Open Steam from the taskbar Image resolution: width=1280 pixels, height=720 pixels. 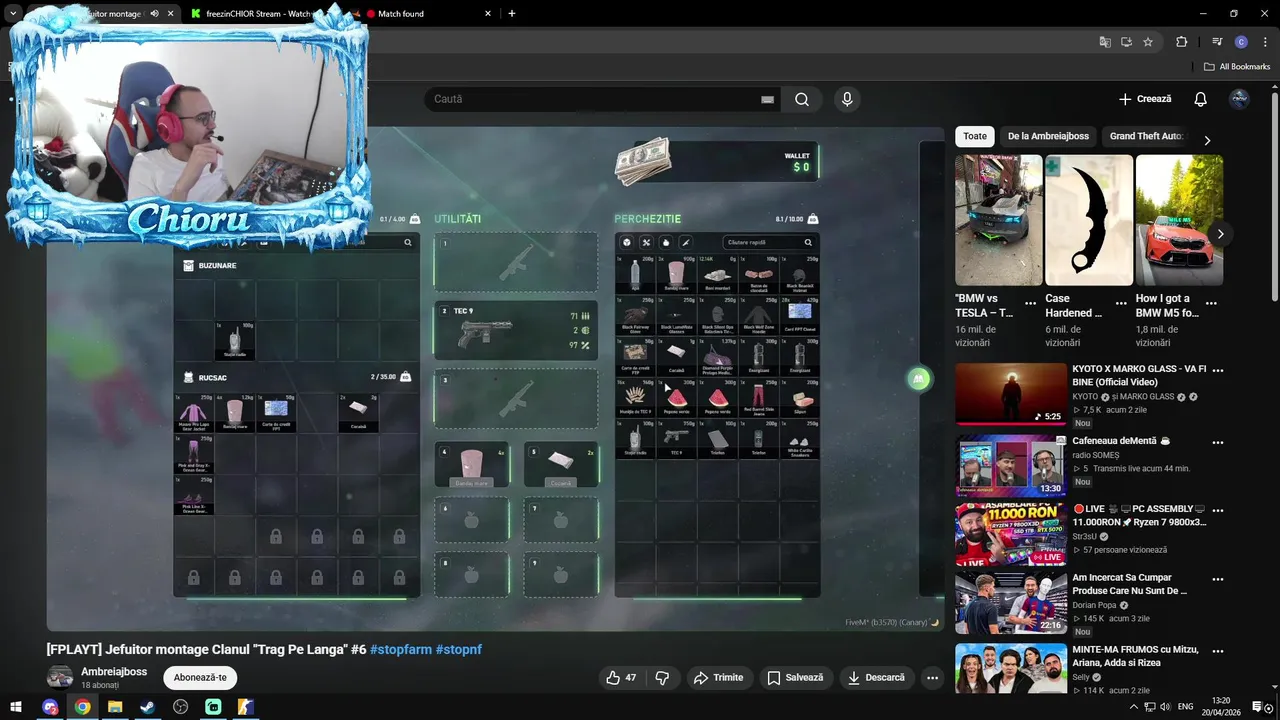[x=147, y=707]
